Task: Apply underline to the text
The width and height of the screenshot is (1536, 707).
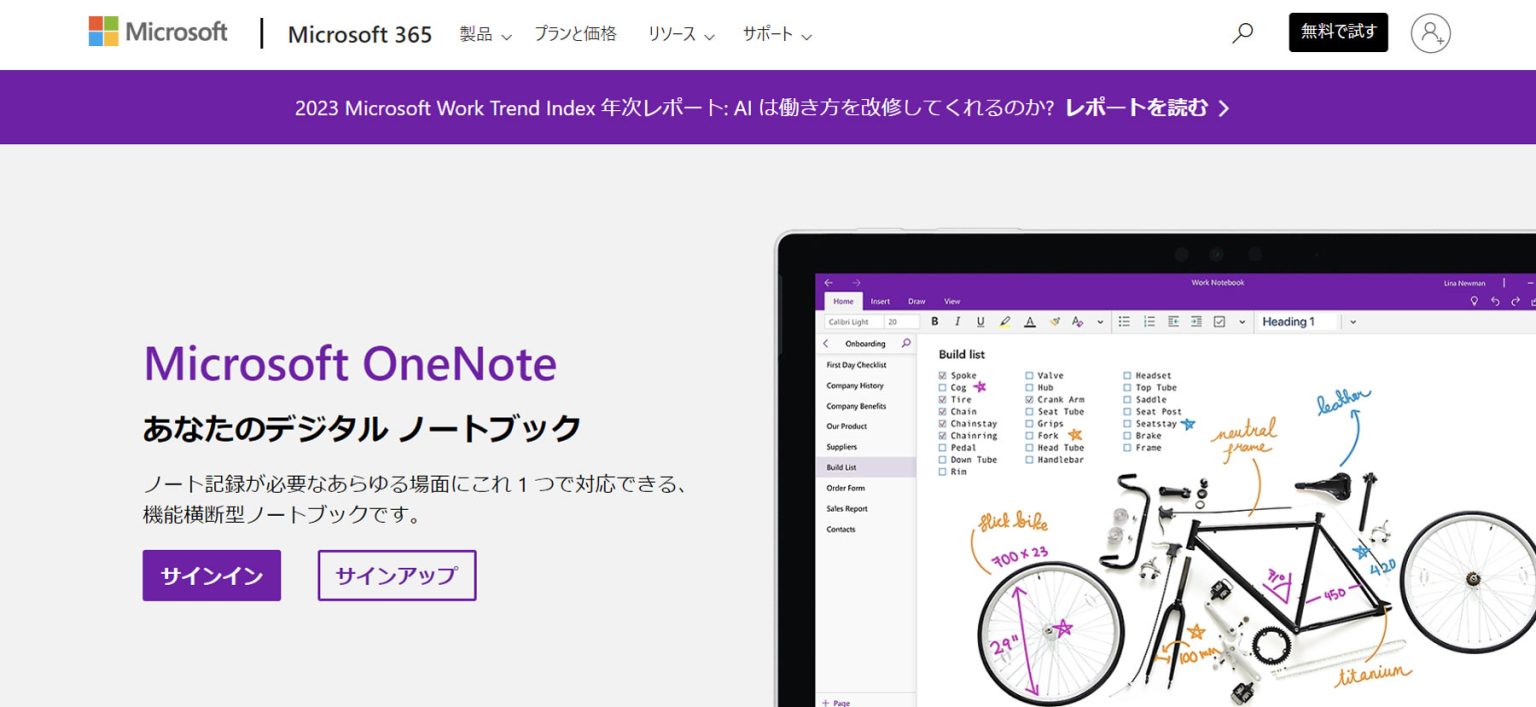Action: 980,321
